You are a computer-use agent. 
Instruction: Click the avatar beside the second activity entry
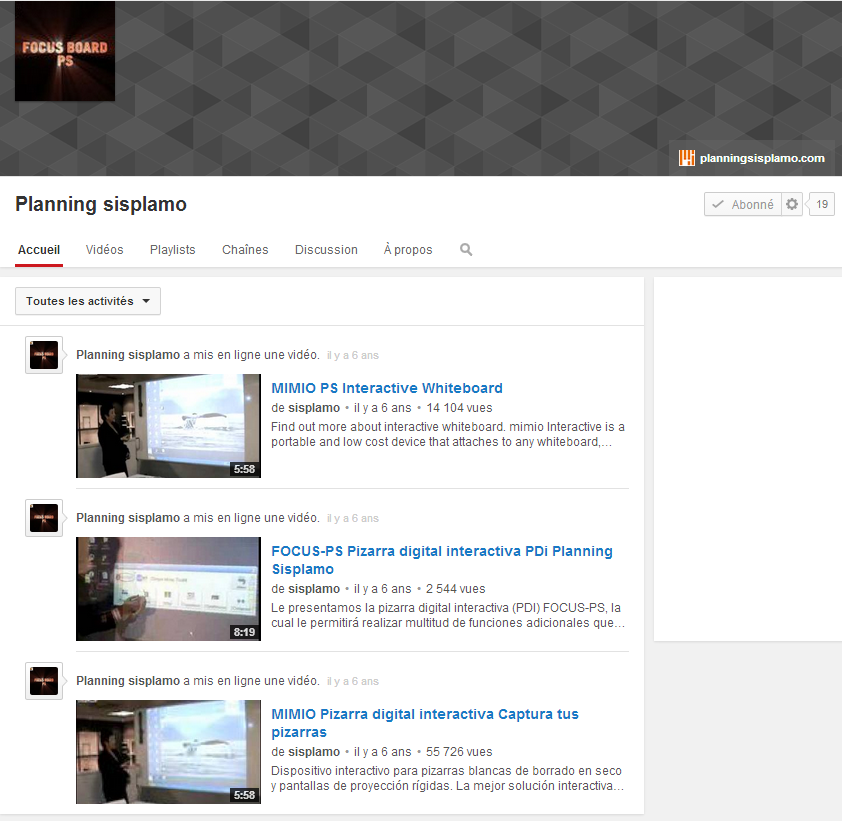pos(44,518)
